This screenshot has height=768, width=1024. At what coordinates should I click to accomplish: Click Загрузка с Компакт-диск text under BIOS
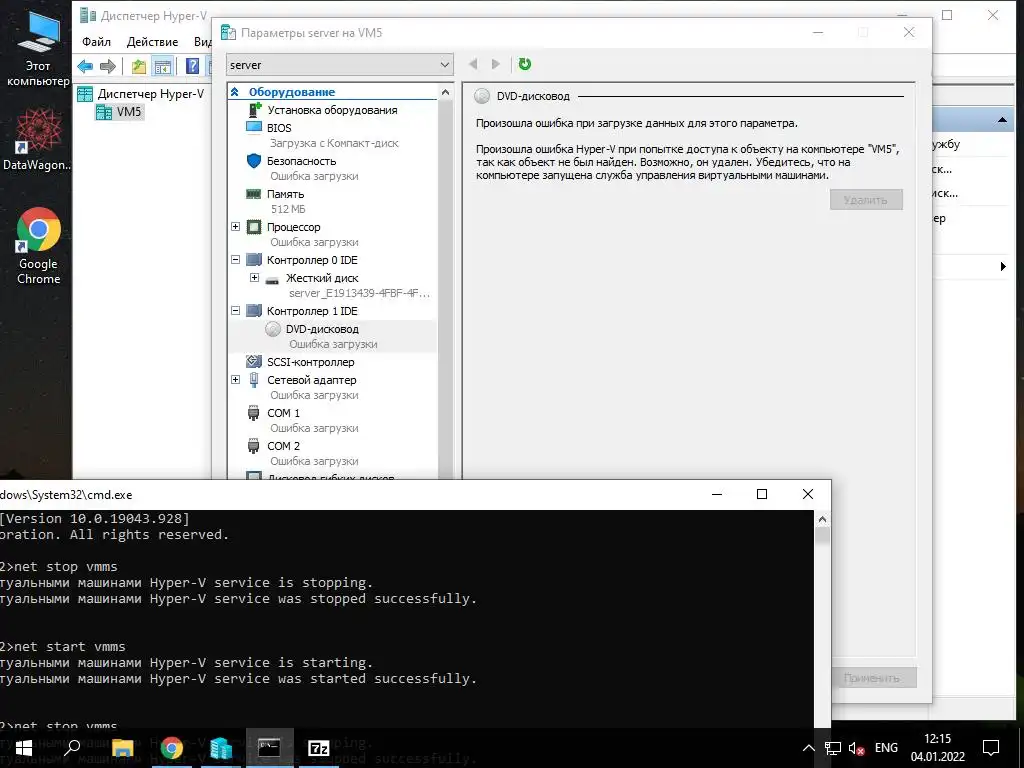pos(334,143)
